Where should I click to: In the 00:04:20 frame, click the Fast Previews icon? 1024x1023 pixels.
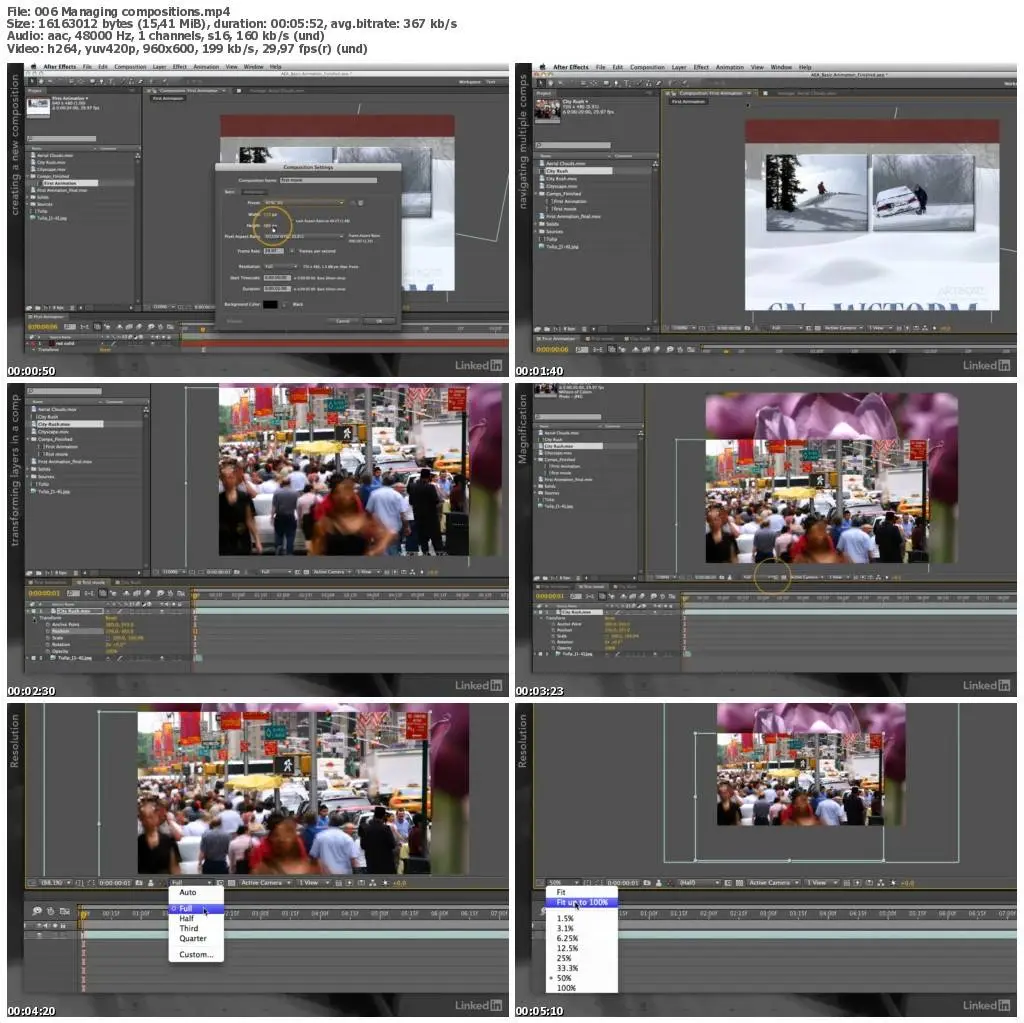[349, 883]
